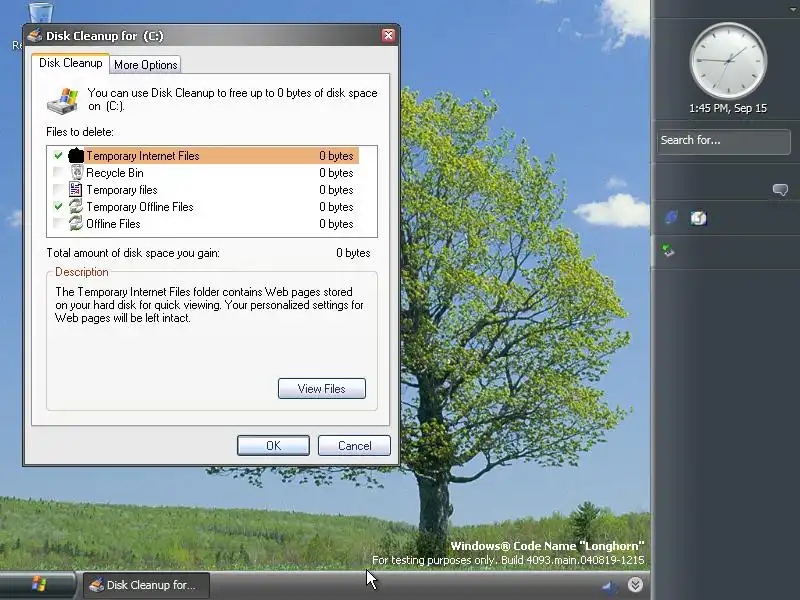Enable the Recycle Bin checkbox

(x=58, y=172)
